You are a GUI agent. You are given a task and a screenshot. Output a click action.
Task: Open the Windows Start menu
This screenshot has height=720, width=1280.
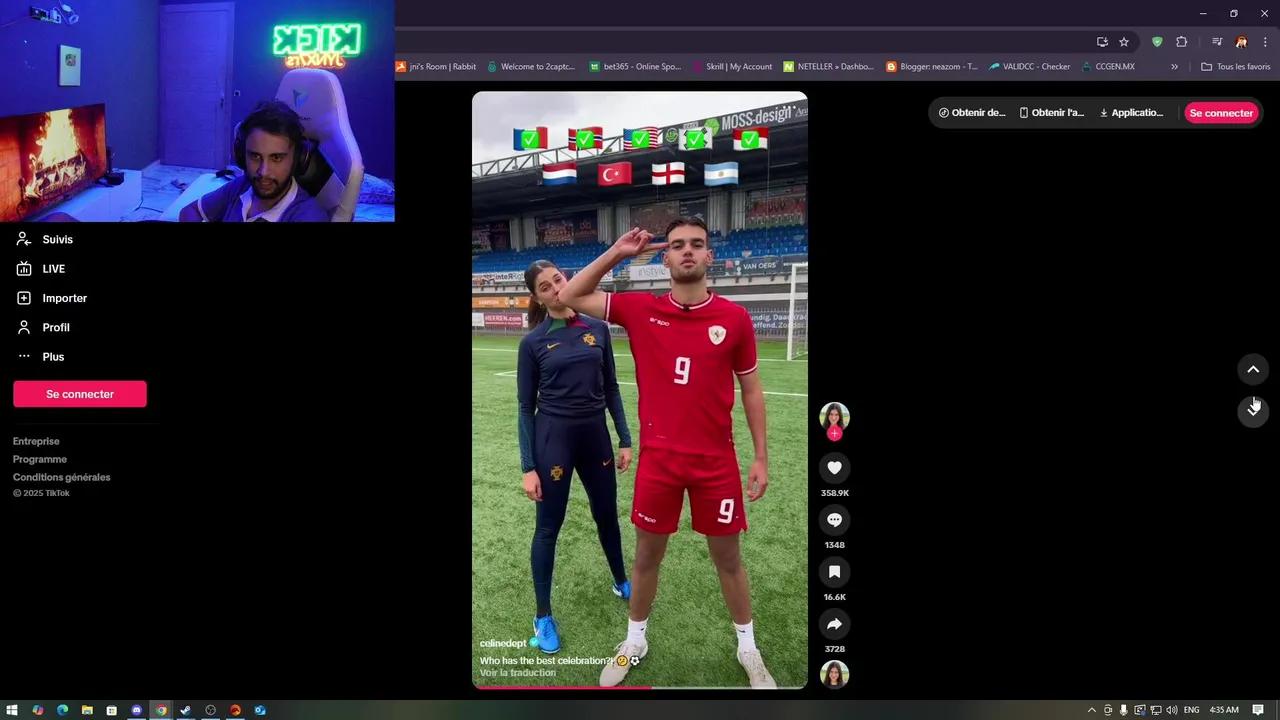(12, 710)
